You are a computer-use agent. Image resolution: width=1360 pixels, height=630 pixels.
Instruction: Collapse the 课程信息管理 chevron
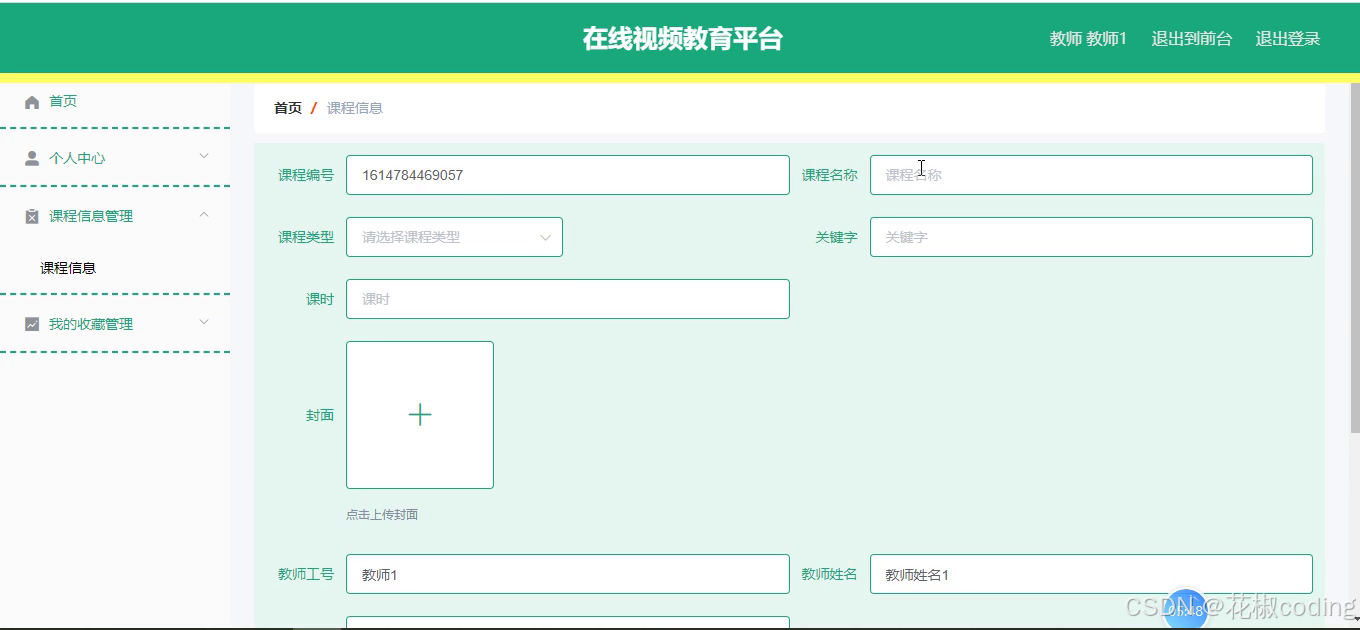204,214
